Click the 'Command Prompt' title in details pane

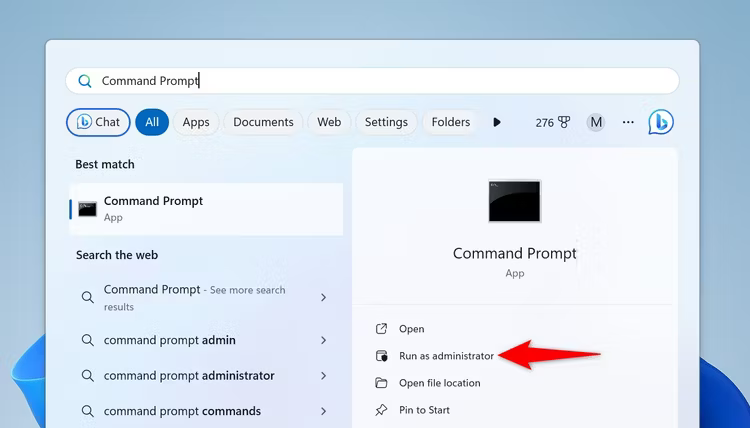point(515,253)
